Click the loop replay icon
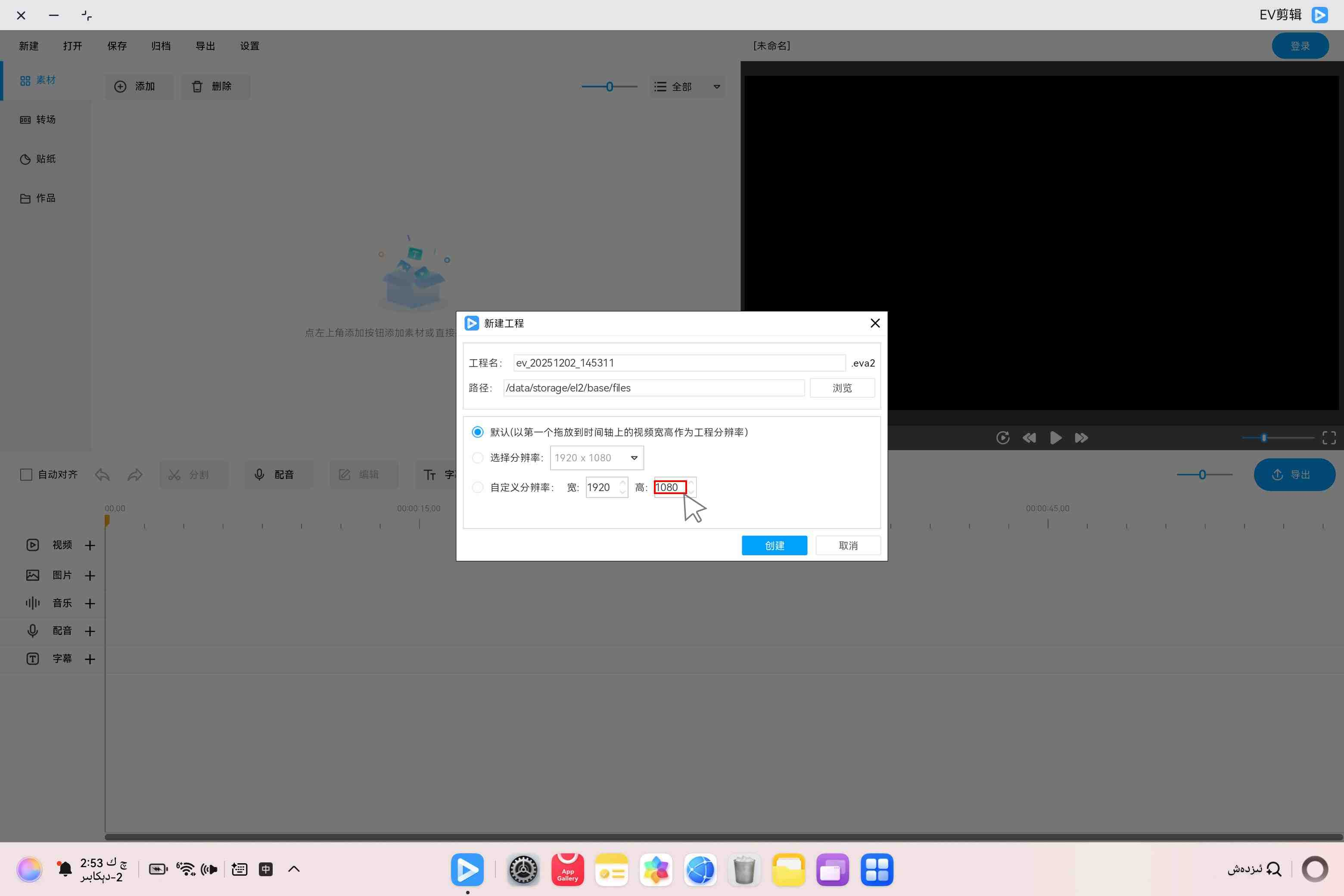 point(1003,438)
